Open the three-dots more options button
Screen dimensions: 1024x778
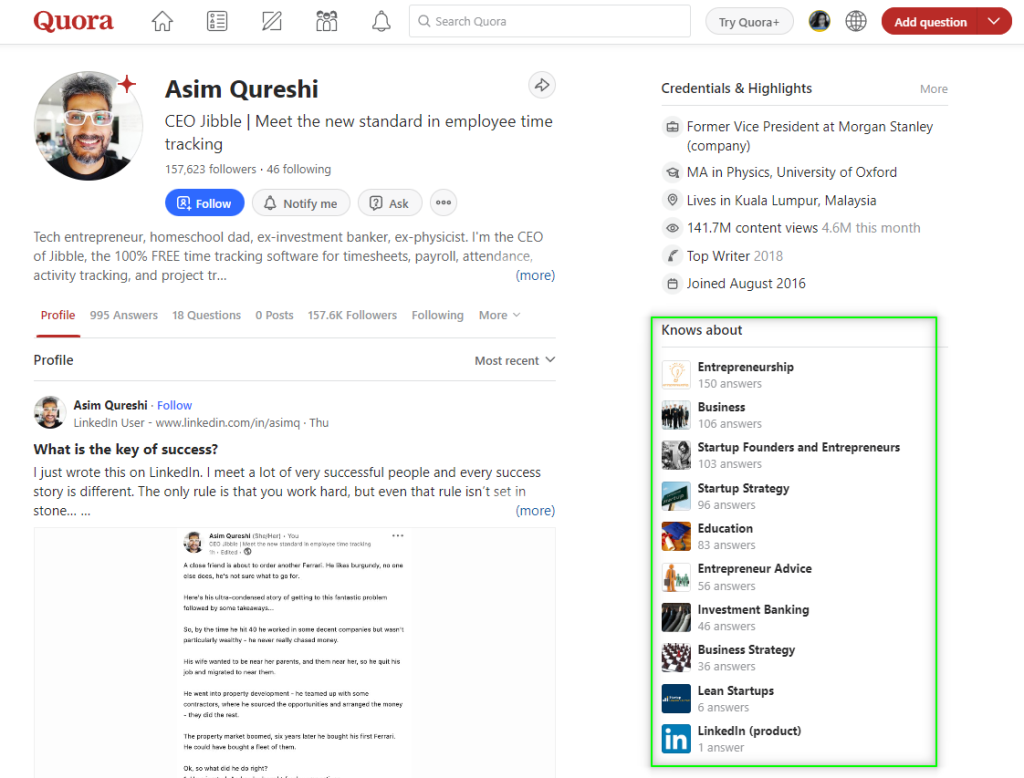444,203
